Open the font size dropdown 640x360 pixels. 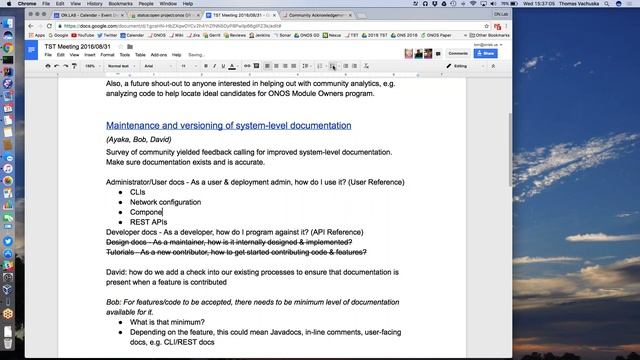click(x=189, y=66)
